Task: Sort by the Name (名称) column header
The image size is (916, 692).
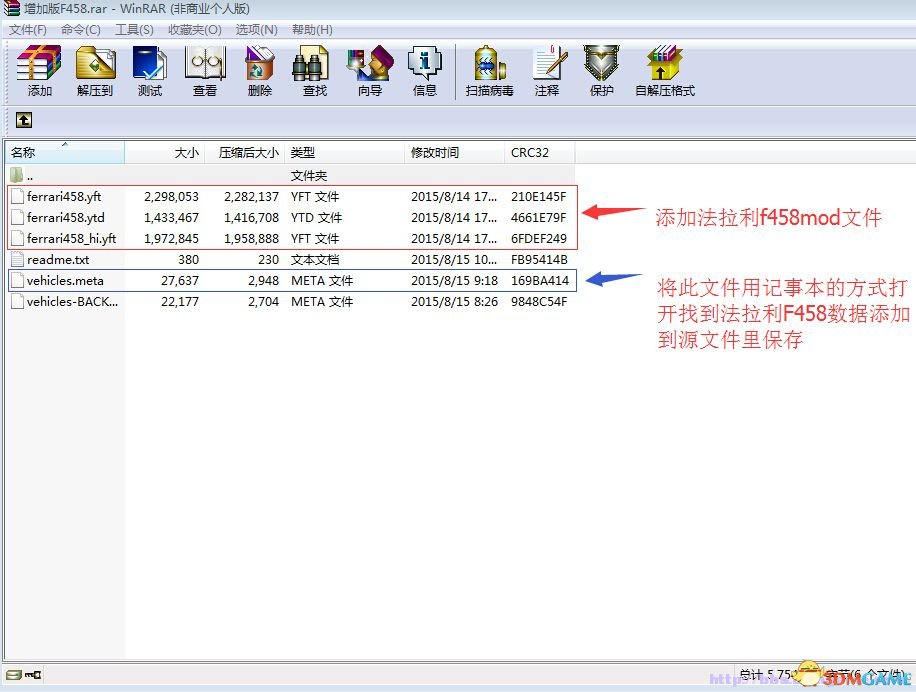Action: click(x=65, y=152)
